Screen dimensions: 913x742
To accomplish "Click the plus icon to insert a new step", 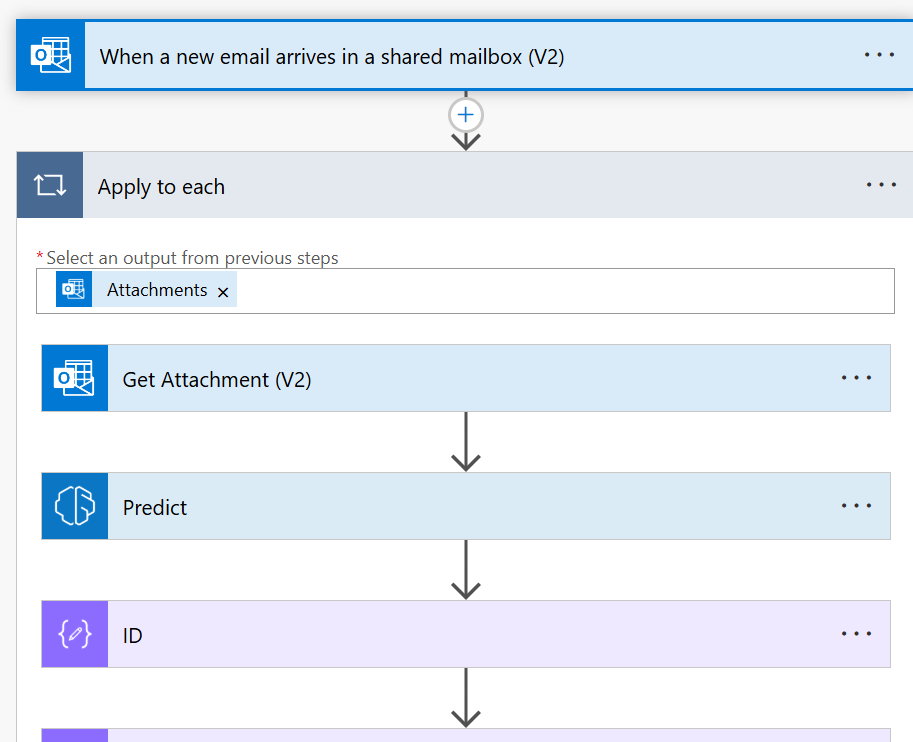I will pyautogui.click(x=465, y=115).
